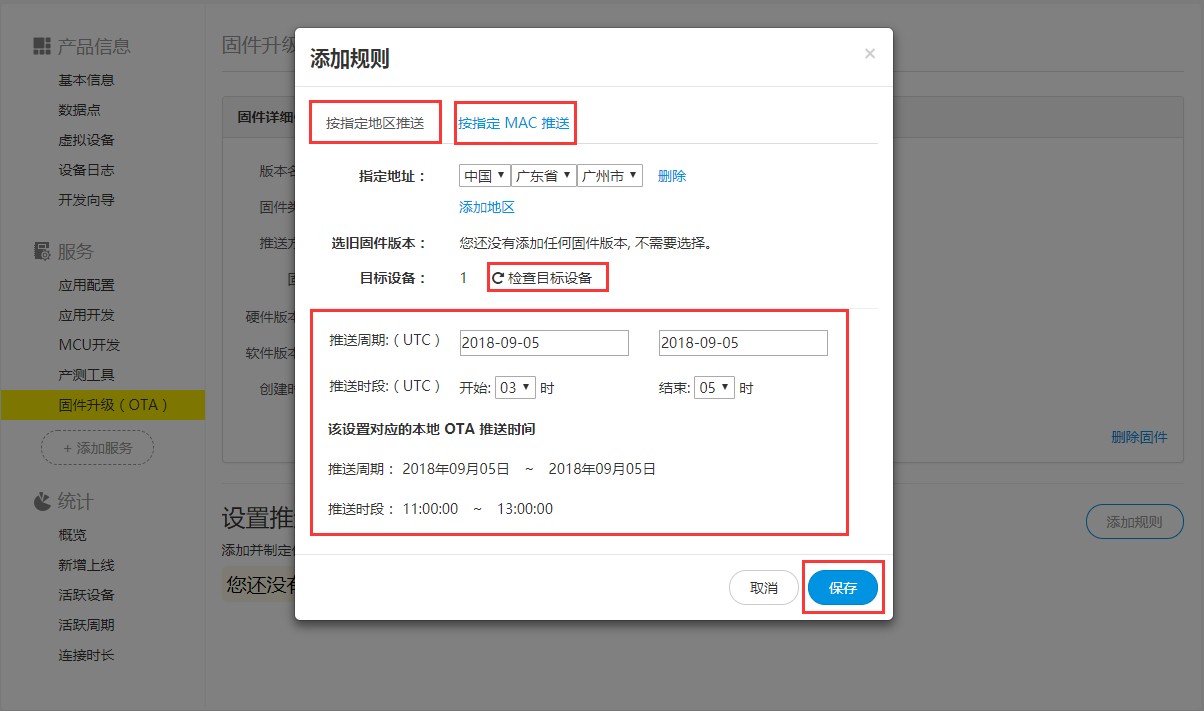
Task: Click the 产品信息 grid icon
Action: click(x=41, y=46)
